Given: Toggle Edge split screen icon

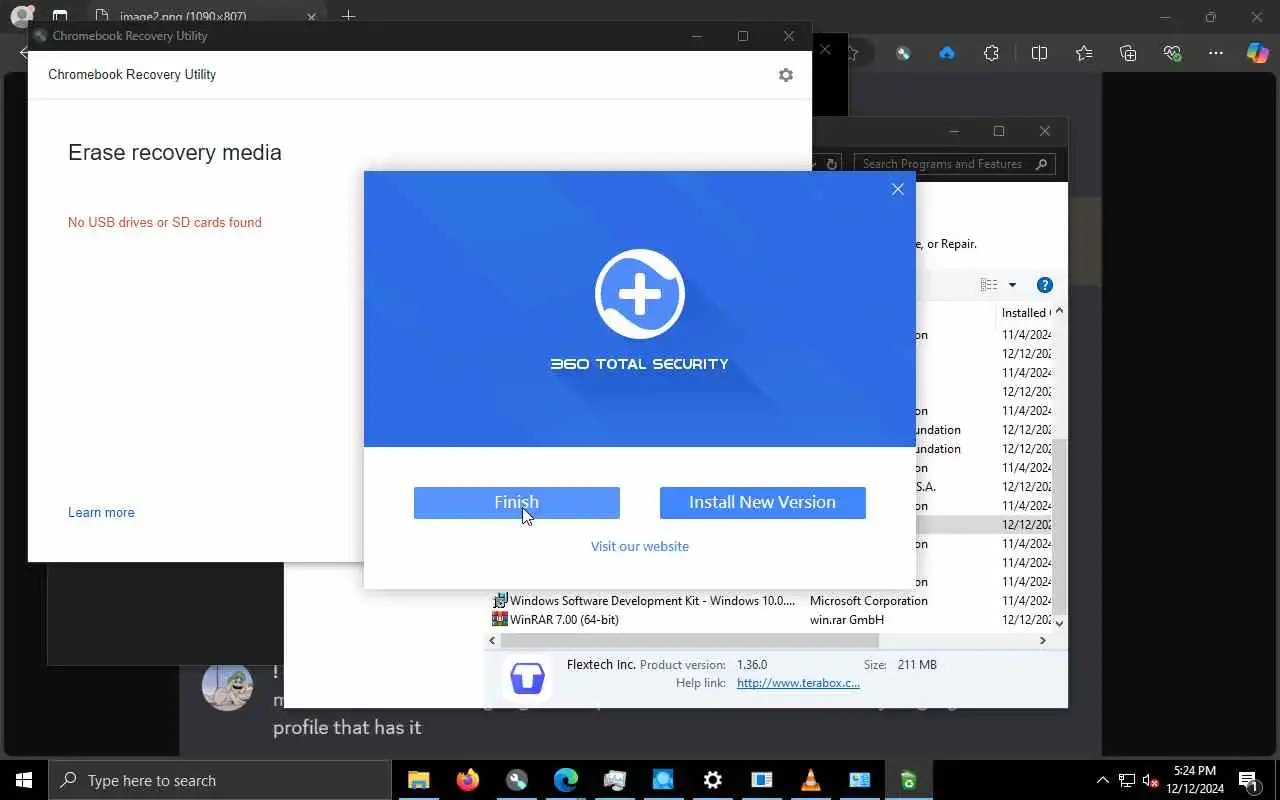Looking at the screenshot, I should (x=1039, y=53).
